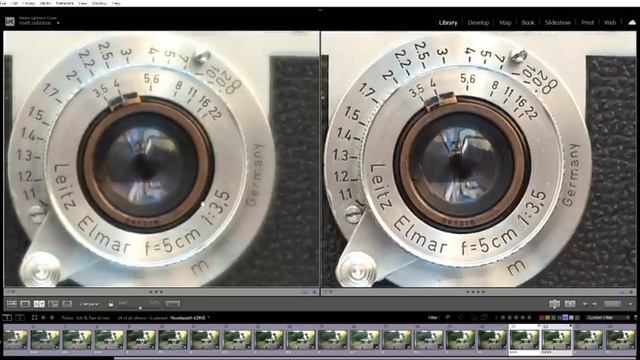Click the Make Select icon
The height and width of the screenshot is (360, 640).
(570, 304)
